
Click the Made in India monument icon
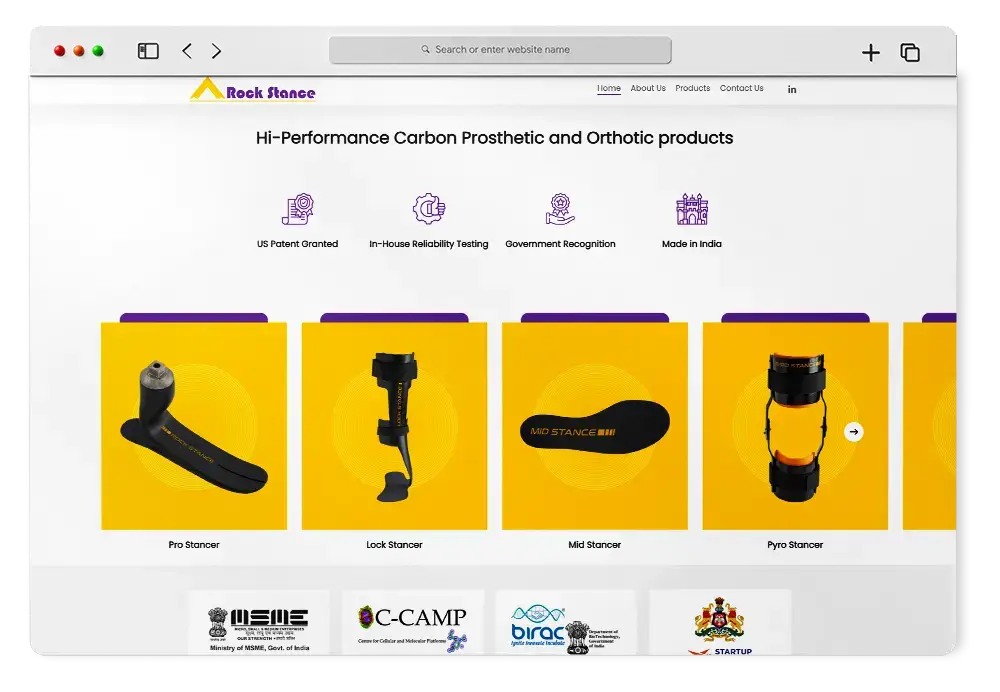click(x=692, y=209)
